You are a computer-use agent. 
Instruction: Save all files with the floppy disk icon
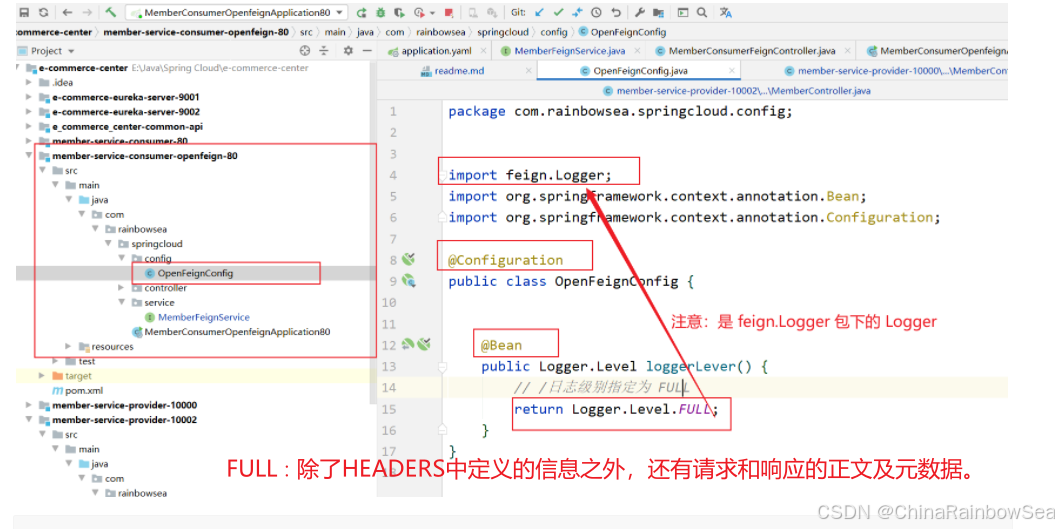pyautogui.click(x=24, y=12)
